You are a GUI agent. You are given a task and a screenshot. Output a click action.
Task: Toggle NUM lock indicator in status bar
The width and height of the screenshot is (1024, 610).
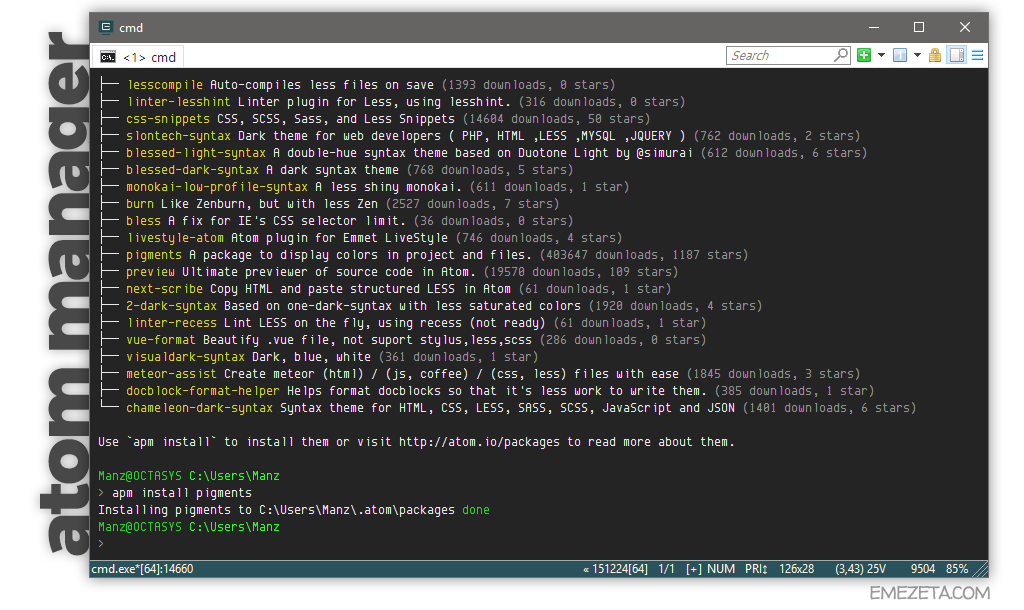point(721,569)
